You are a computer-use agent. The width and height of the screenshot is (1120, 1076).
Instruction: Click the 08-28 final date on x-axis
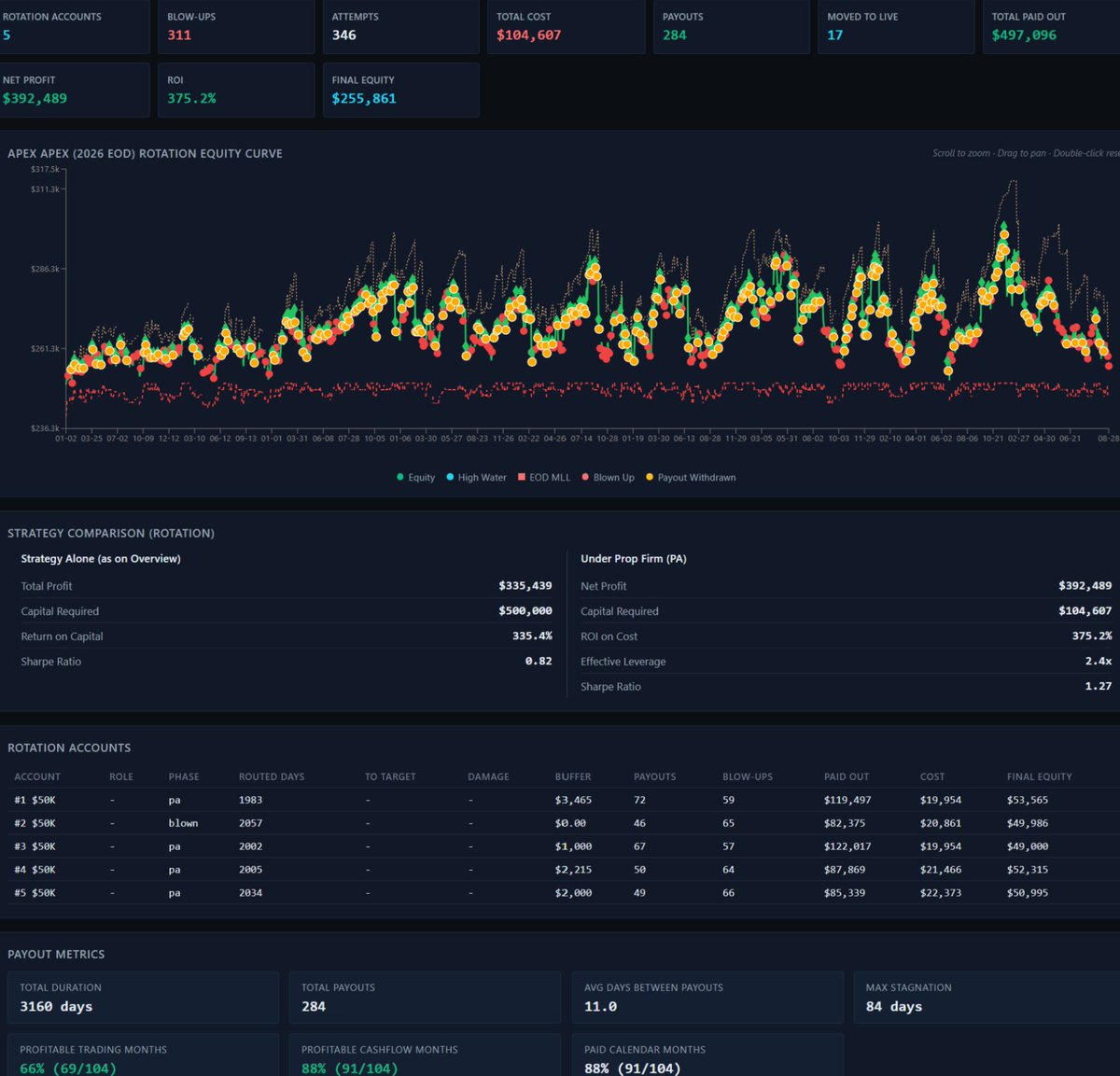coord(1108,439)
